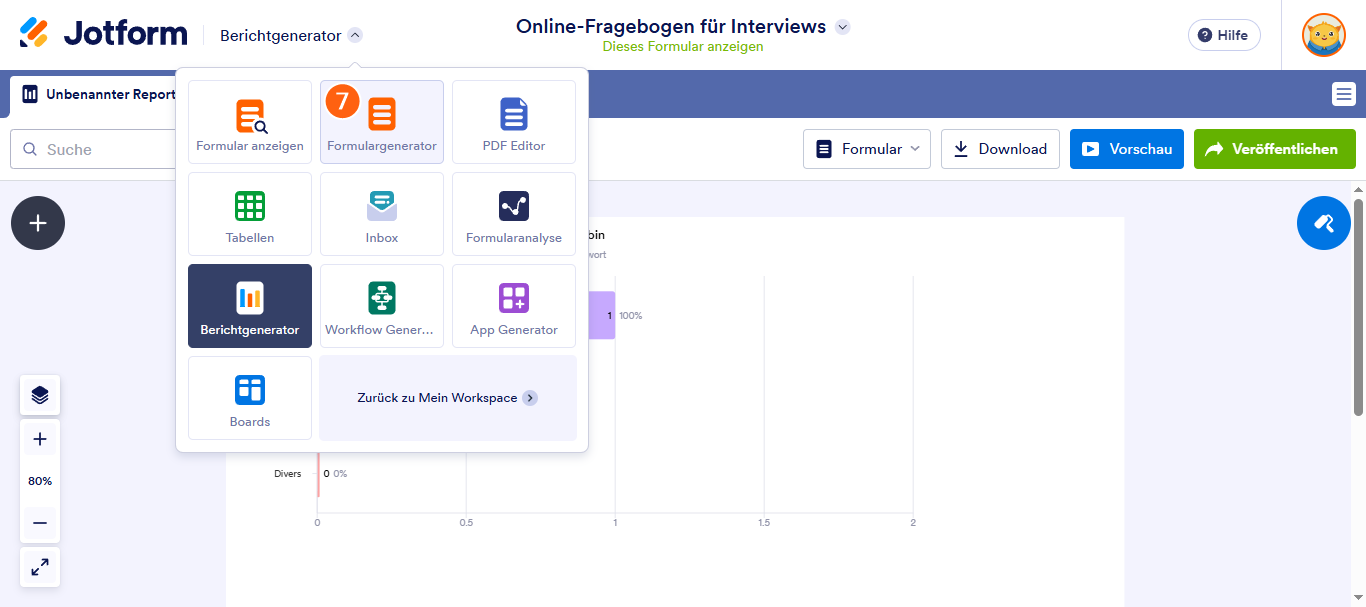The height and width of the screenshot is (607, 1366).
Task: Open the user avatar menu
Action: pos(1323,35)
